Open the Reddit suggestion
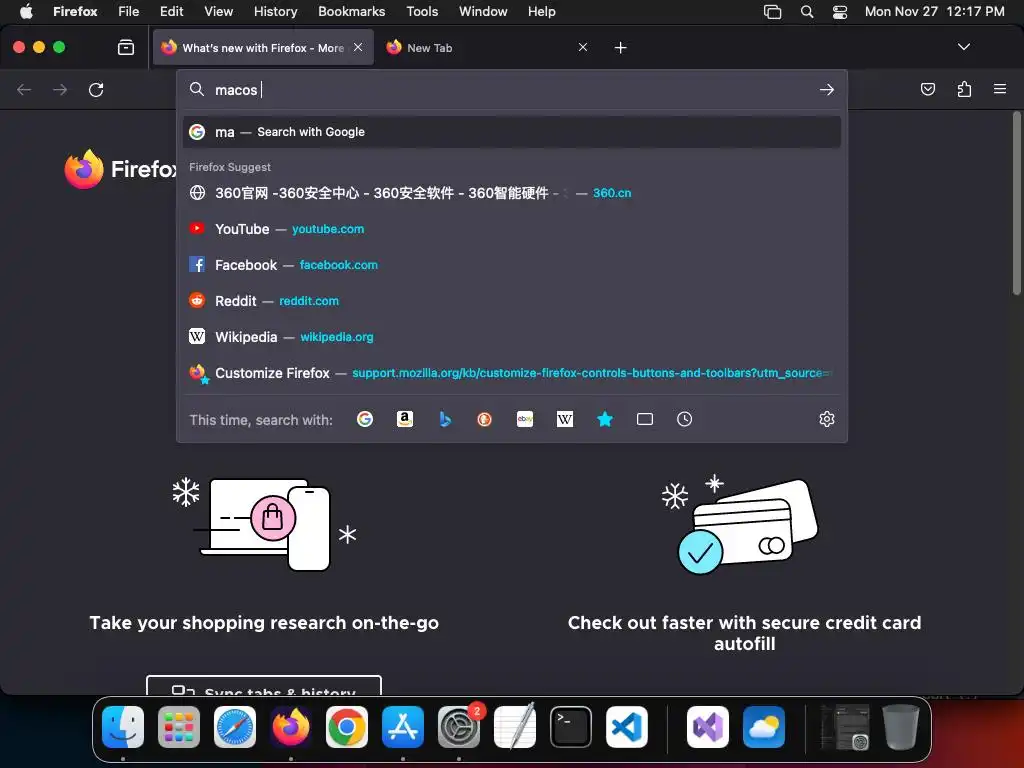The image size is (1024, 768). (512, 301)
